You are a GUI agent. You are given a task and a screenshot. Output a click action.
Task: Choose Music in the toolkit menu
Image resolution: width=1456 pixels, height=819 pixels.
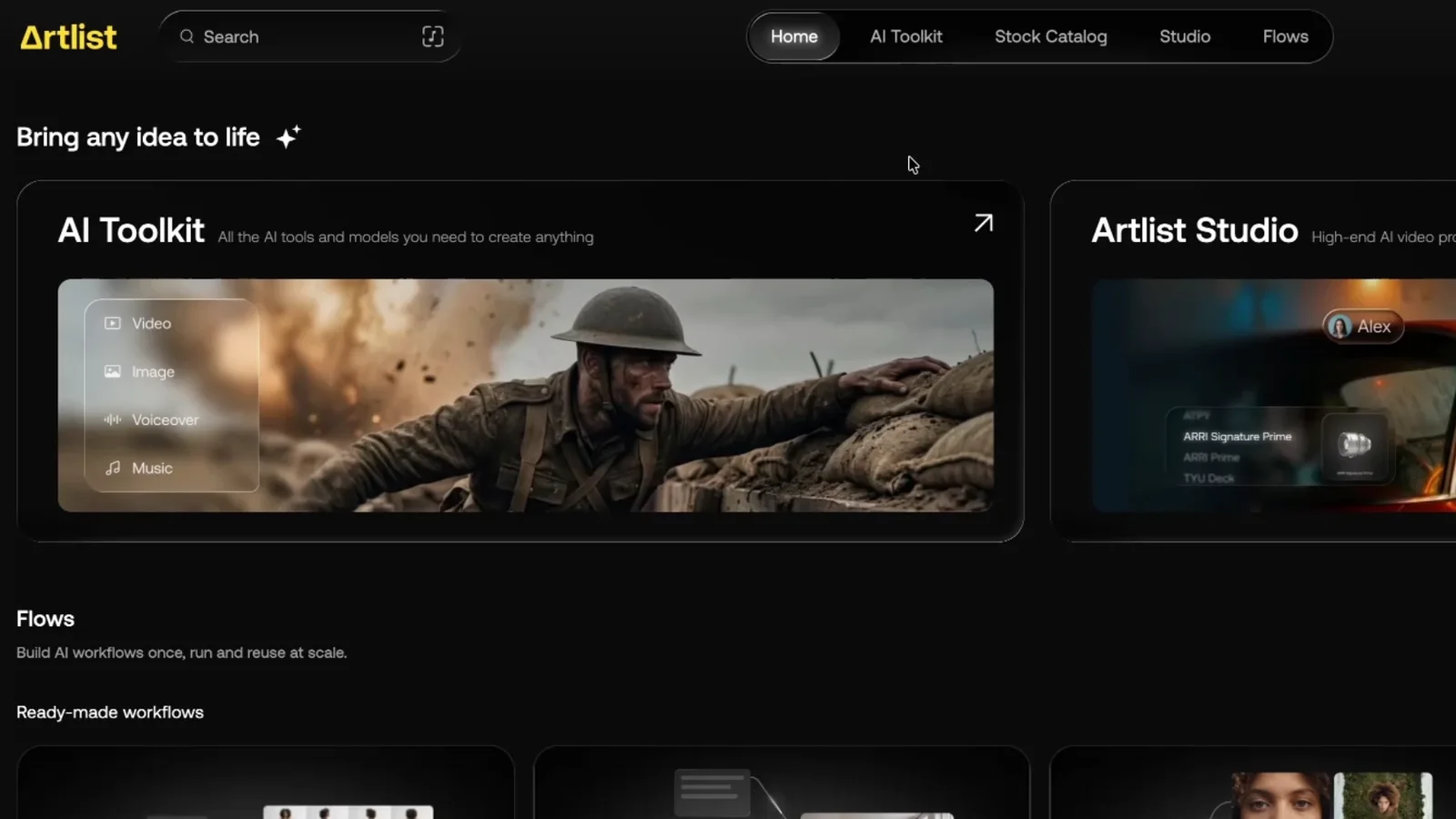pos(152,468)
